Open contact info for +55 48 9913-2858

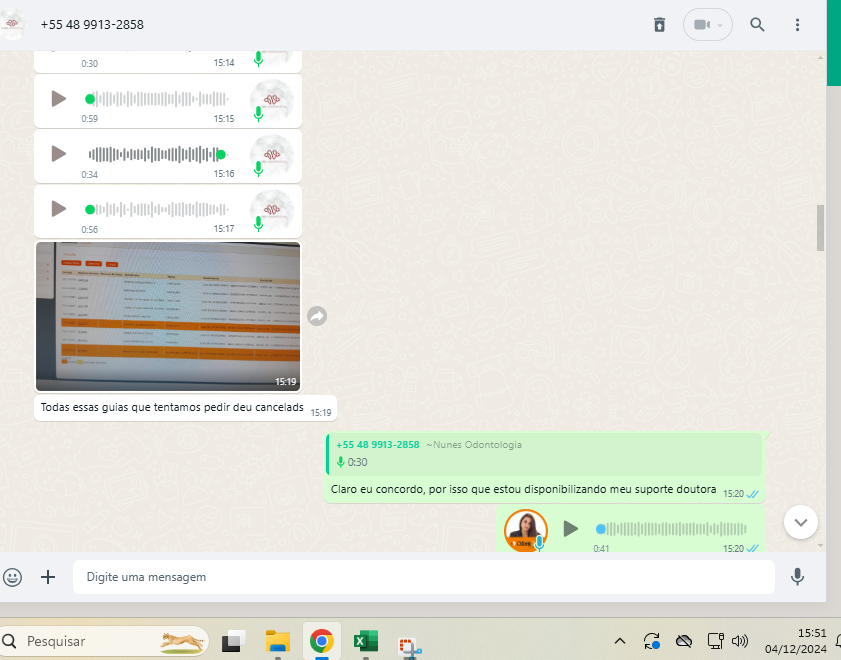92,24
